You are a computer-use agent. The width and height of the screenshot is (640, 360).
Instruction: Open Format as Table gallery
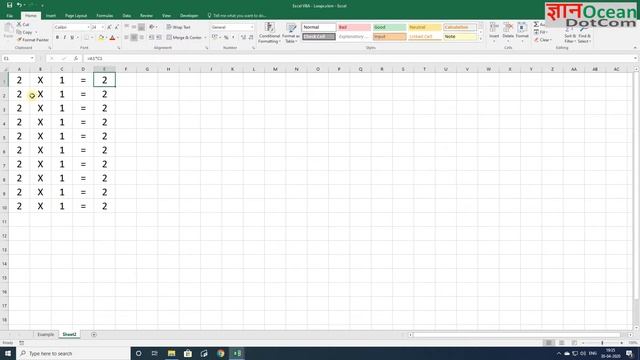(291, 33)
